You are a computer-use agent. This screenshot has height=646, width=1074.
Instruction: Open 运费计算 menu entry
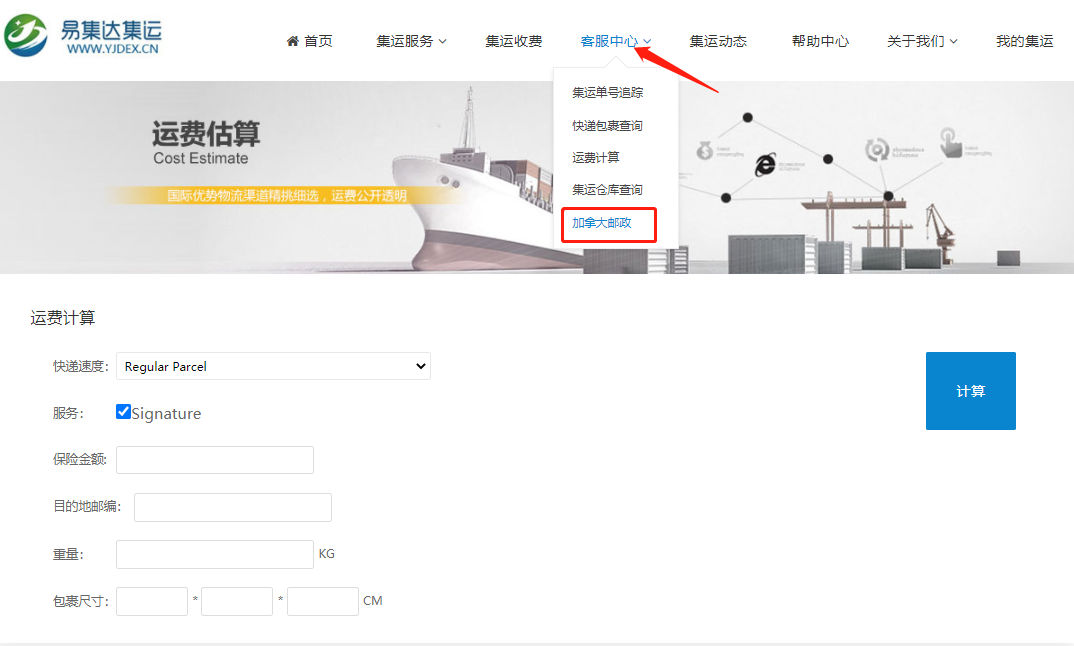click(x=596, y=158)
